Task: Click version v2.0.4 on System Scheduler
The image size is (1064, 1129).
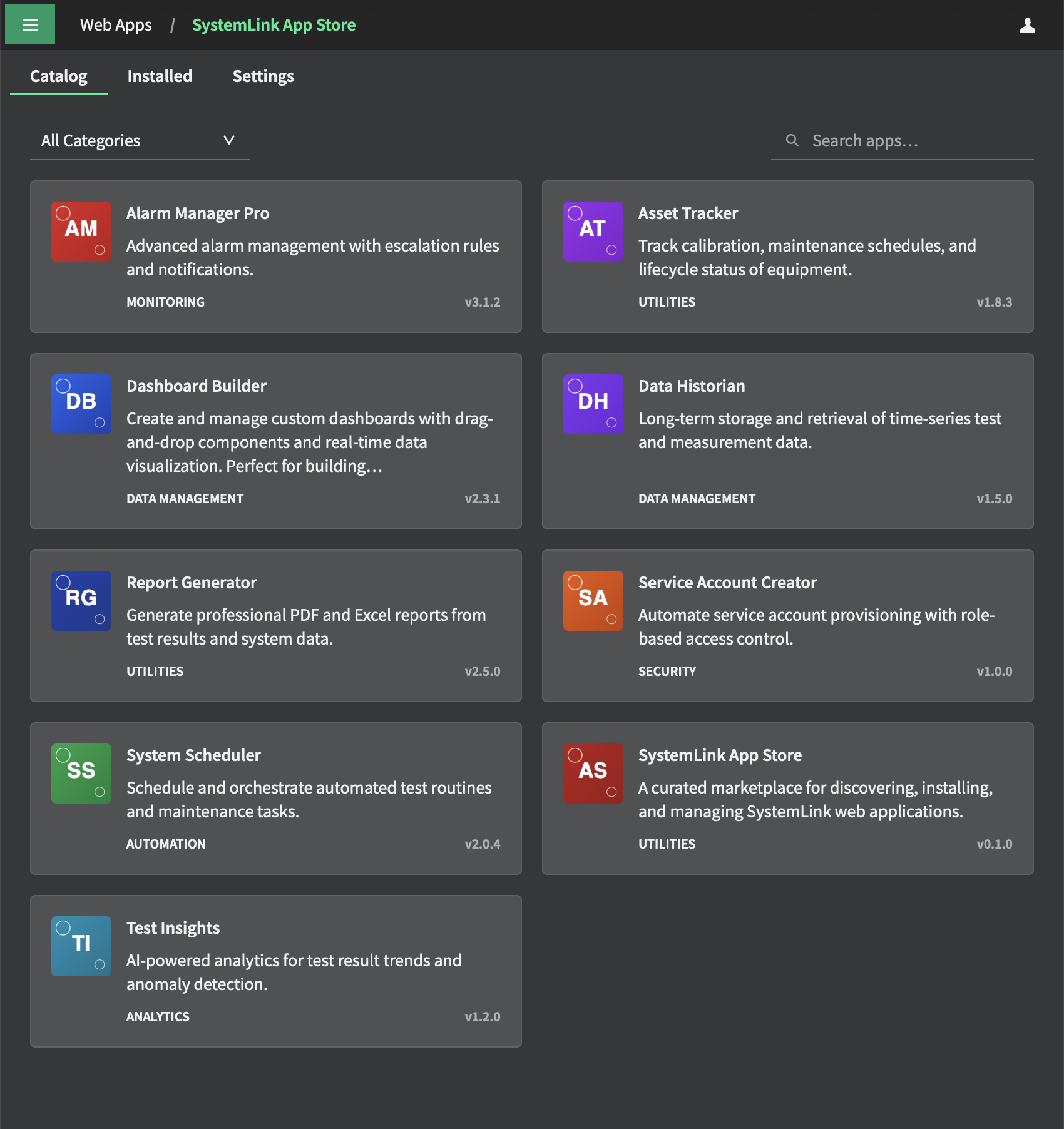Action: click(483, 844)
